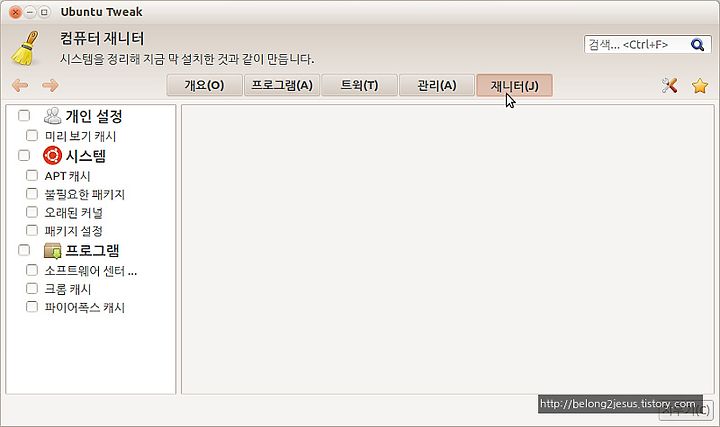Go to the 트윅(T) tab
The height and width of the screenshot is (427, 720).
360,85
